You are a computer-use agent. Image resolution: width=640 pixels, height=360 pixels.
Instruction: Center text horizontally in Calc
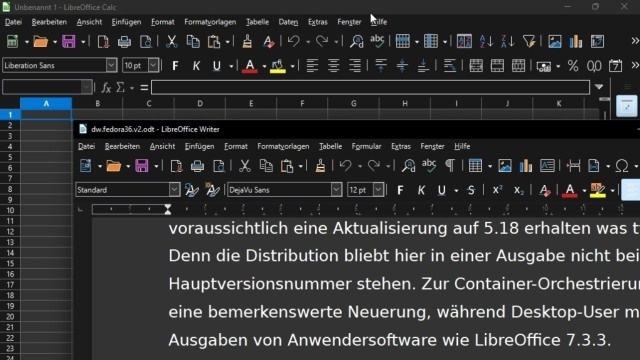pyautogui.click(x=333, y=66)
